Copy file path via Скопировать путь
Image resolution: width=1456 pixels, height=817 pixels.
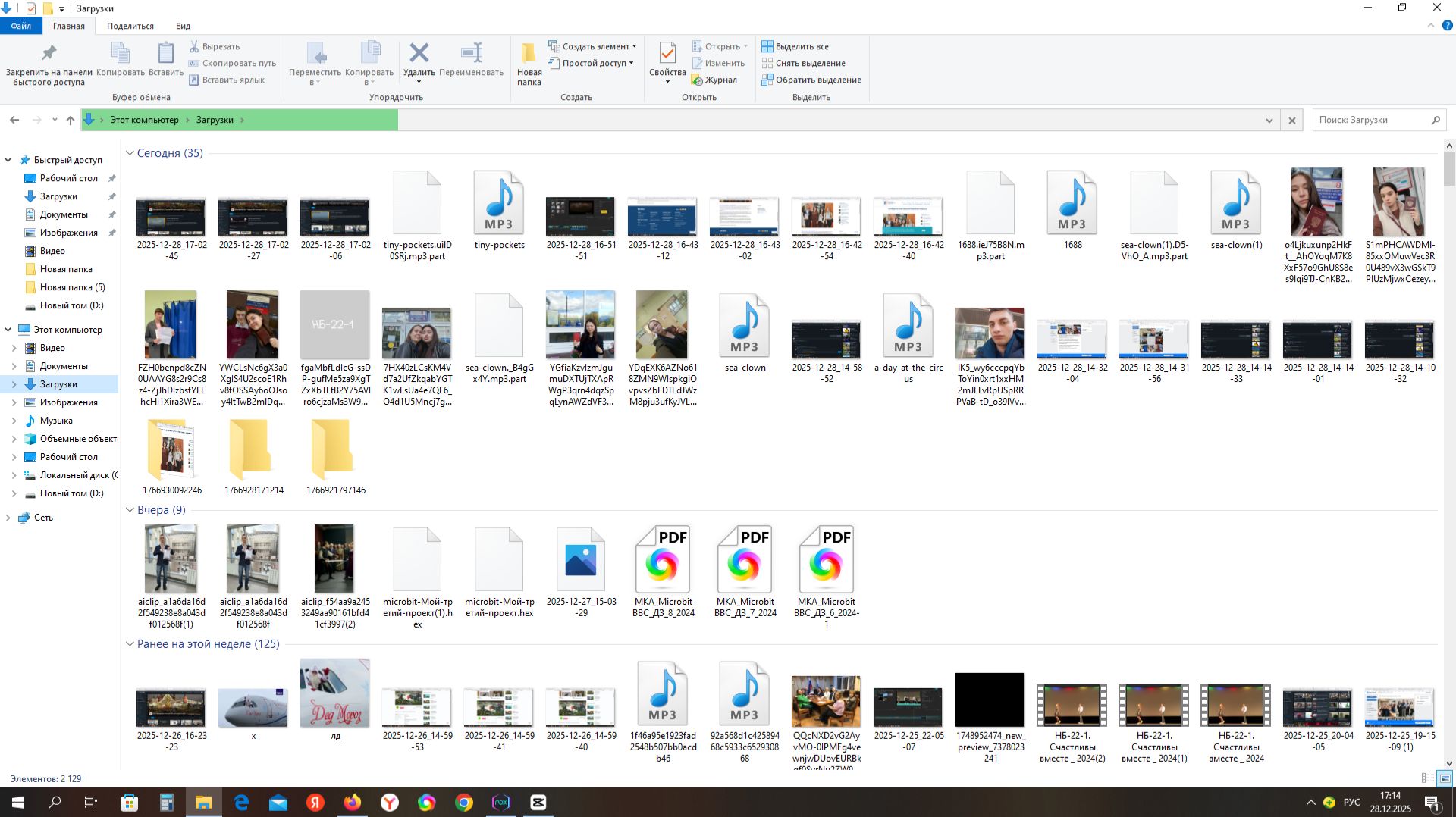232,63
